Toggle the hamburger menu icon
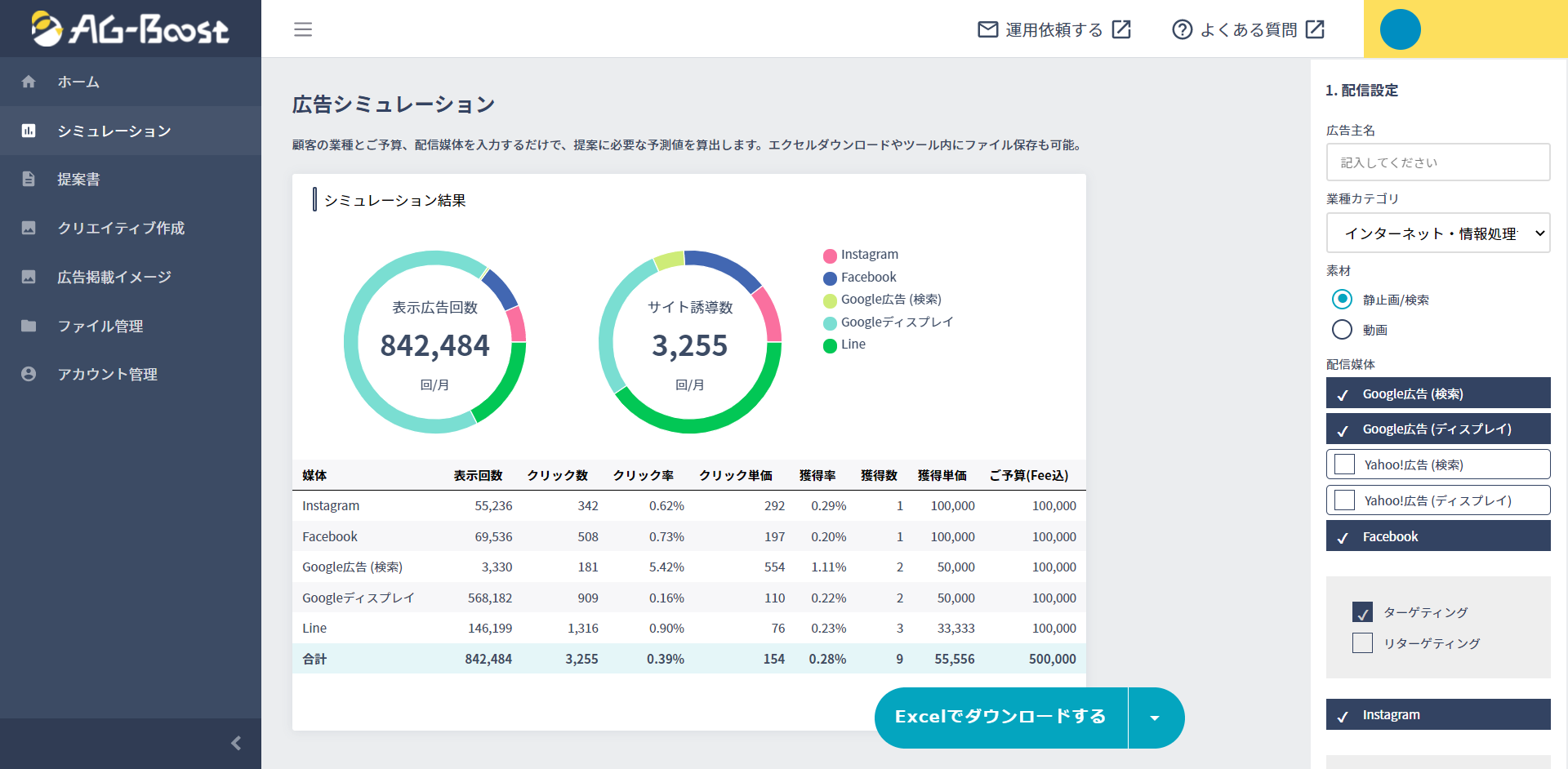 point(303,29)
